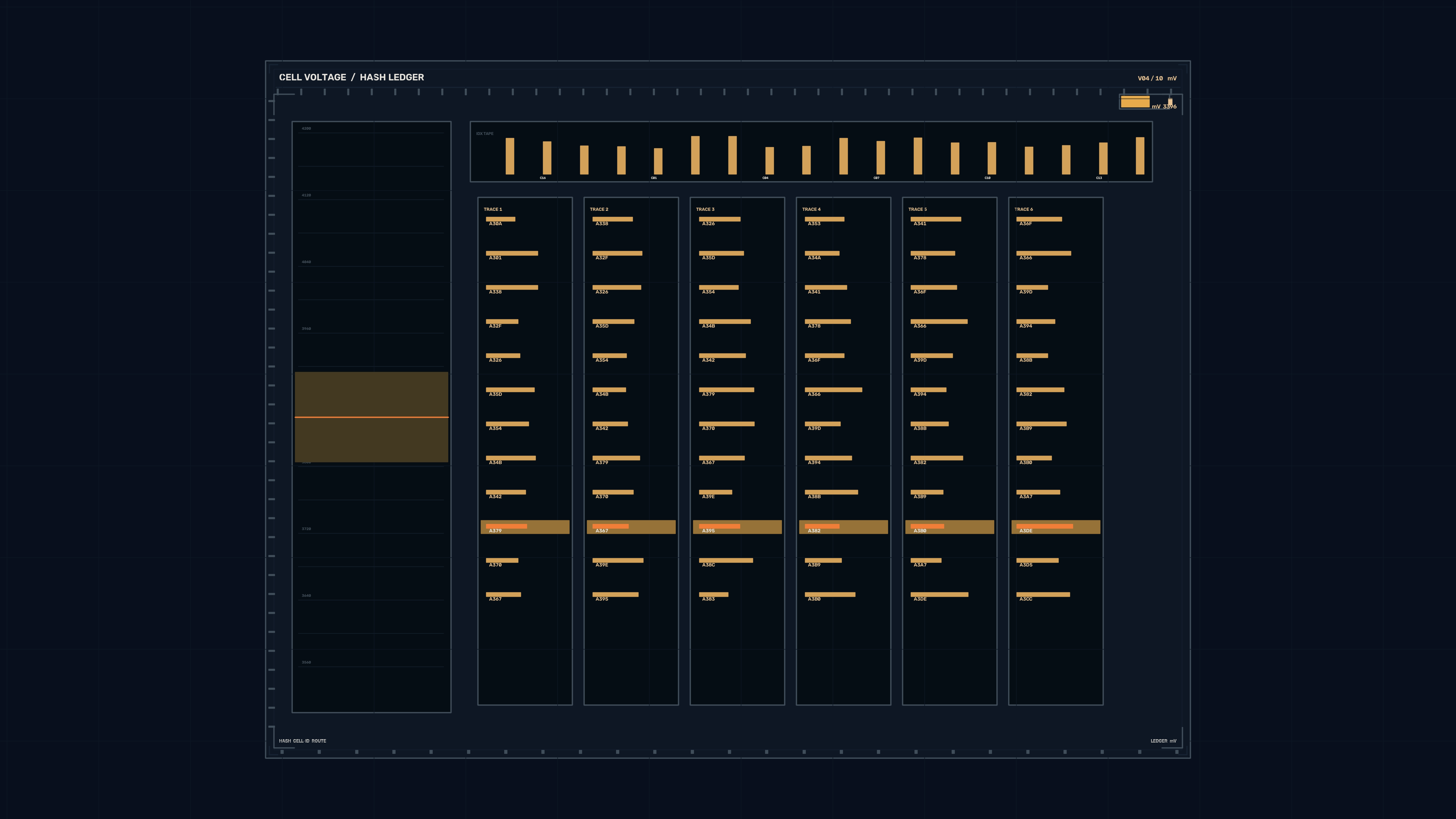Click the IDX TAPE label
Viewport: 1456px width, 819px height.
point(485,134)
